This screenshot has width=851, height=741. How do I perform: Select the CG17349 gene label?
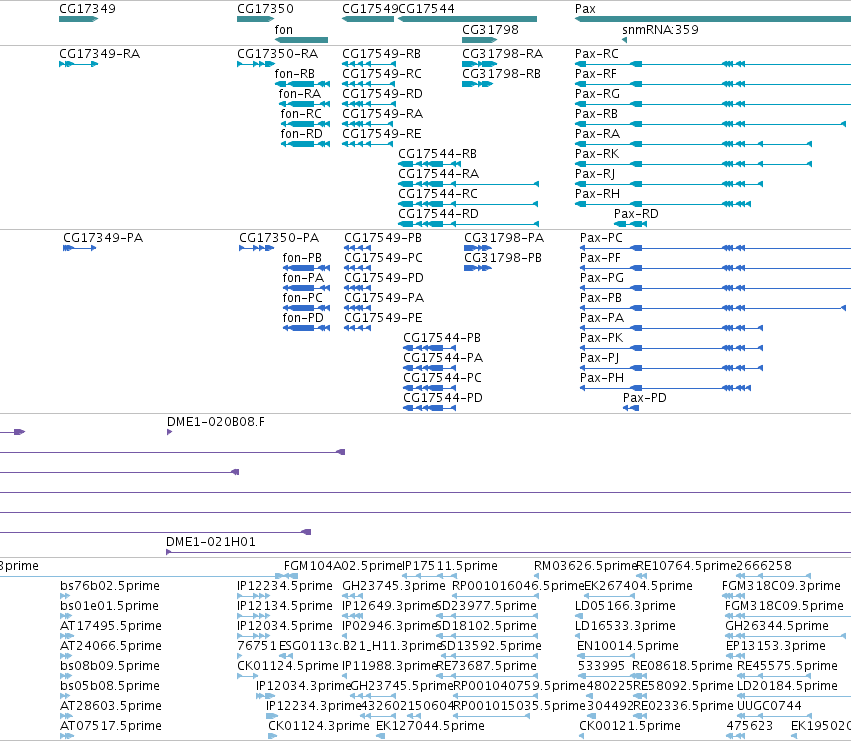click(x=87, y=9)
